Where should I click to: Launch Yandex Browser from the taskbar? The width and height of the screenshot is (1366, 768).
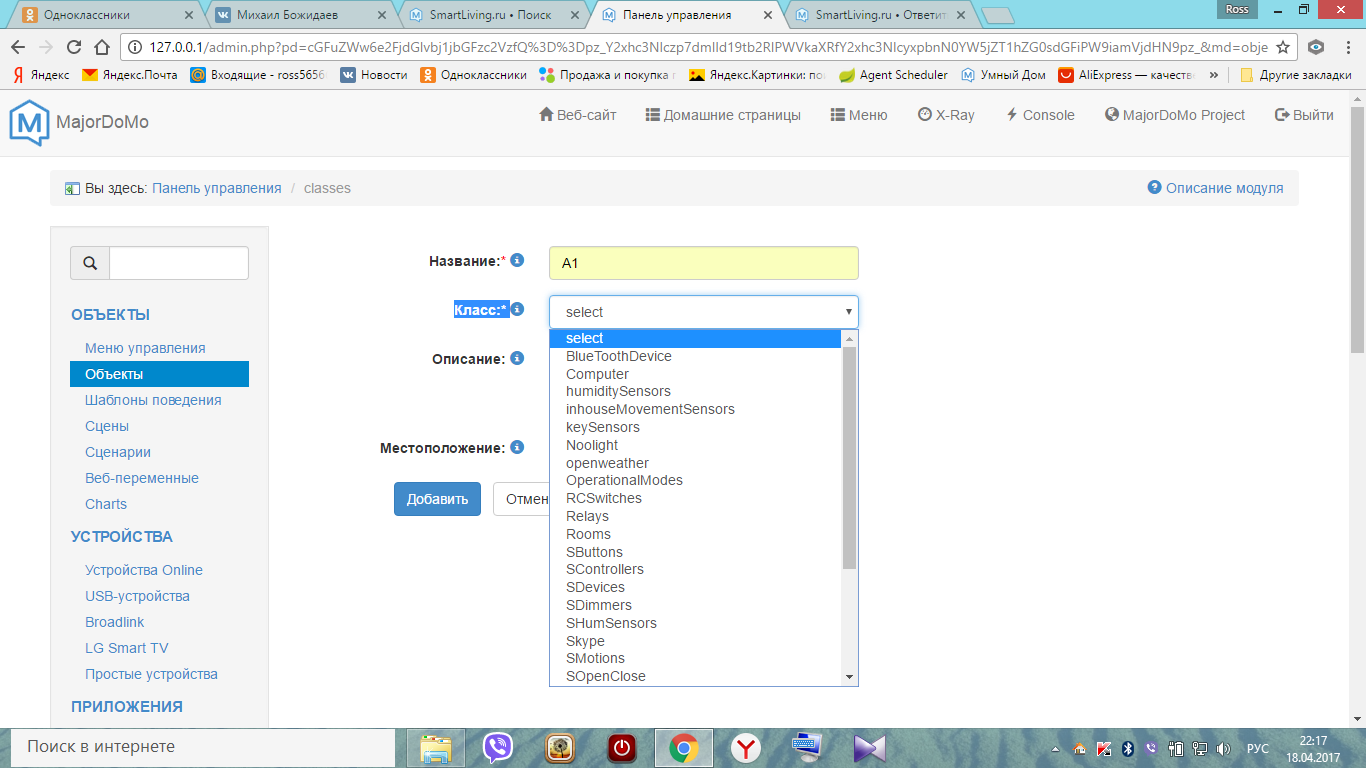point(745,748)
